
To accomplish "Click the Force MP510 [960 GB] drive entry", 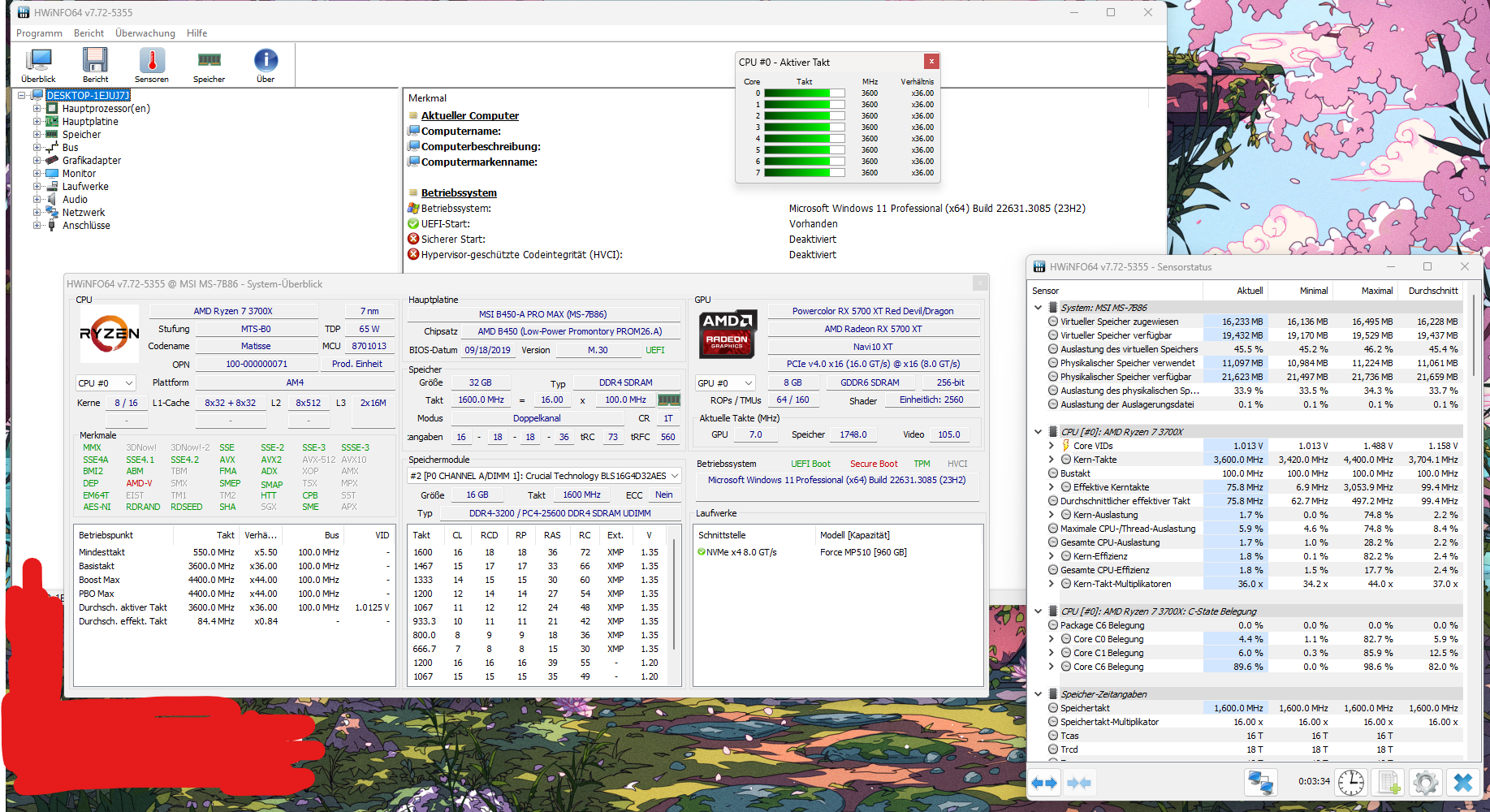I will tap(863, 552).
